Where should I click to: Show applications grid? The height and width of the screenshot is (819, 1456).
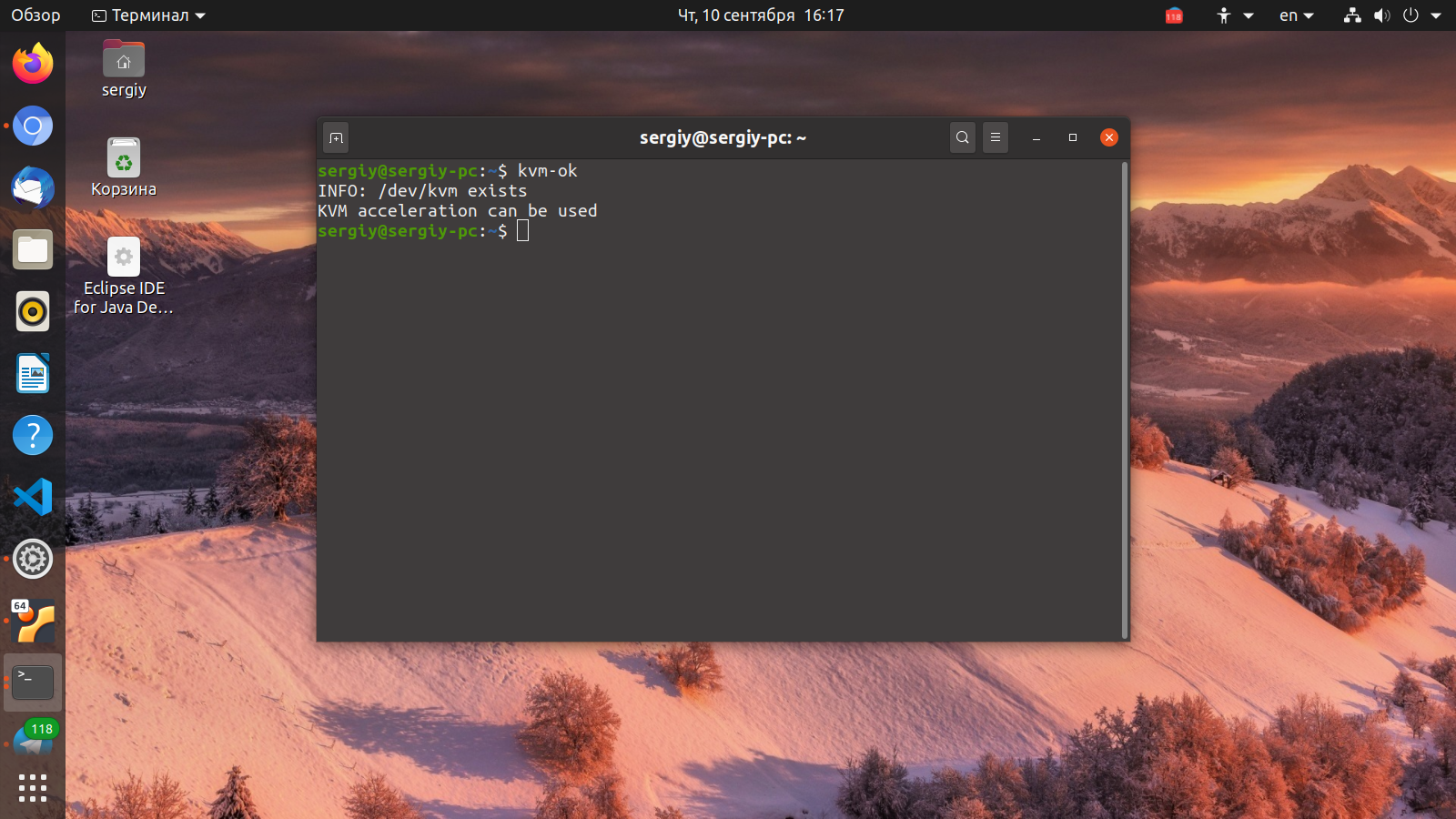(33, 788)
